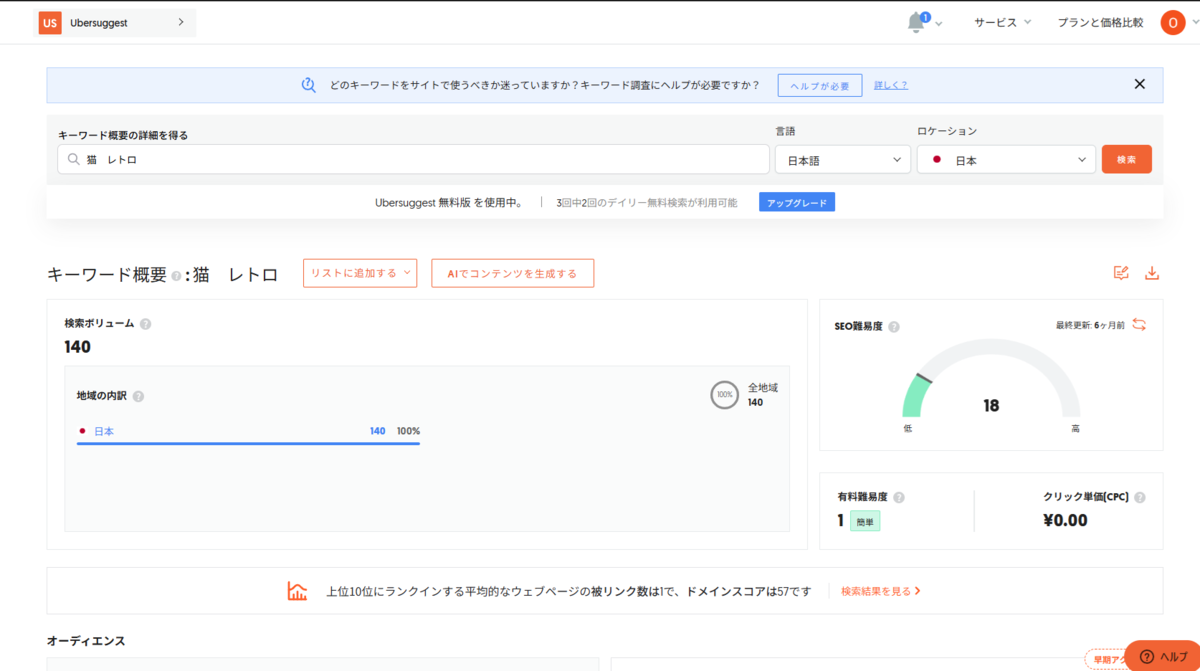Click the magnifier icon in search field
Screen dimensions: 1200x671
[x=73, y=160]
